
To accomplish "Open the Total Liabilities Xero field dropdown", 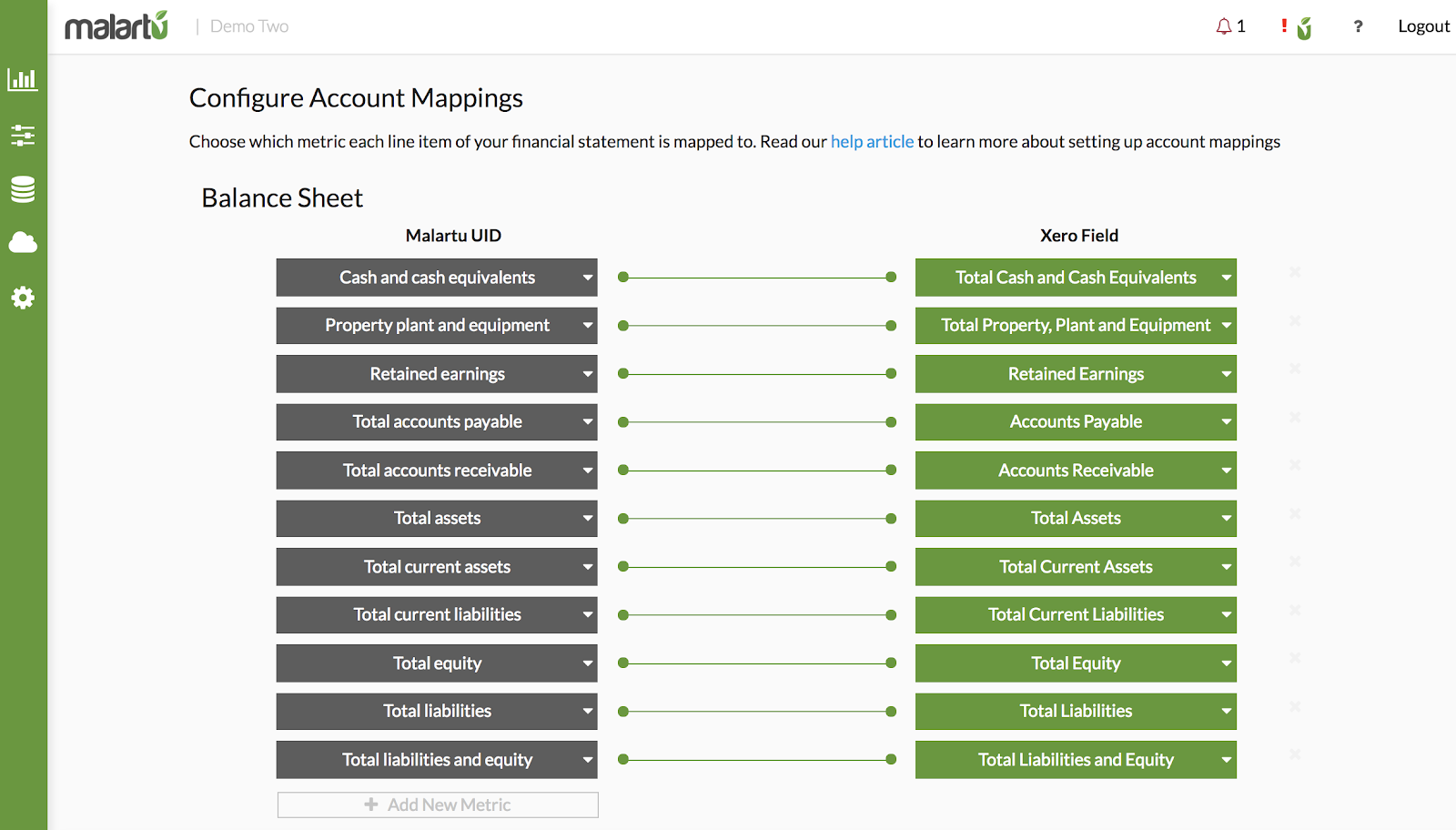I will (x=1076, y=712).
